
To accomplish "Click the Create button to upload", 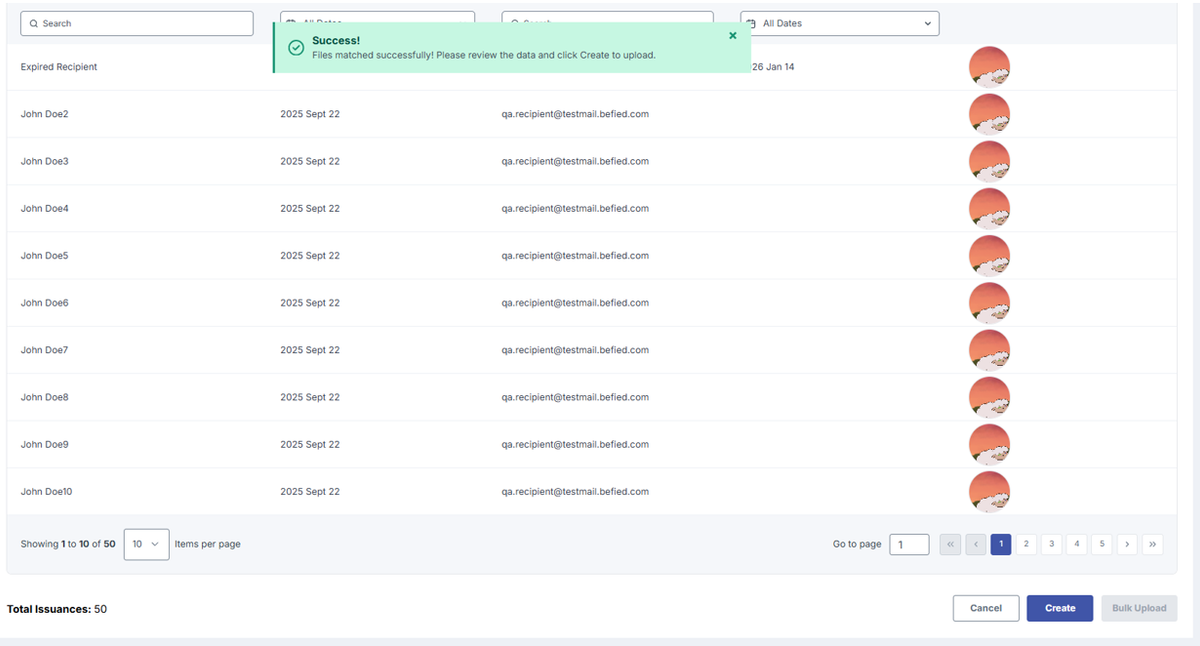I will [x=1060, y=608].
